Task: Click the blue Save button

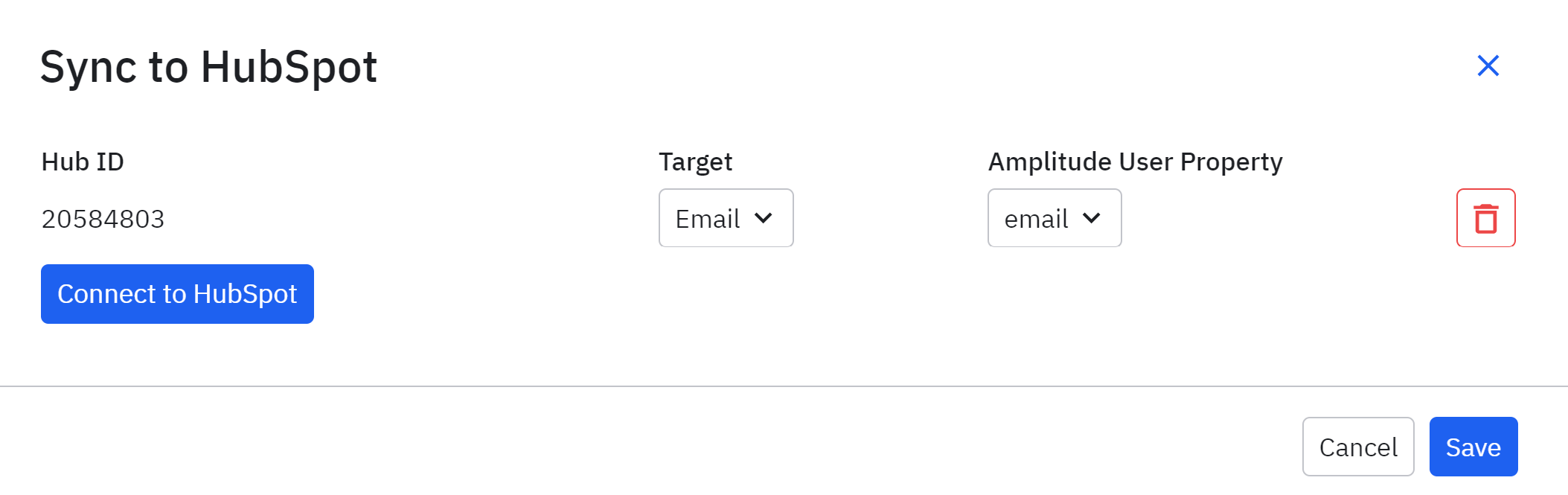Action: pos(1473,447)
